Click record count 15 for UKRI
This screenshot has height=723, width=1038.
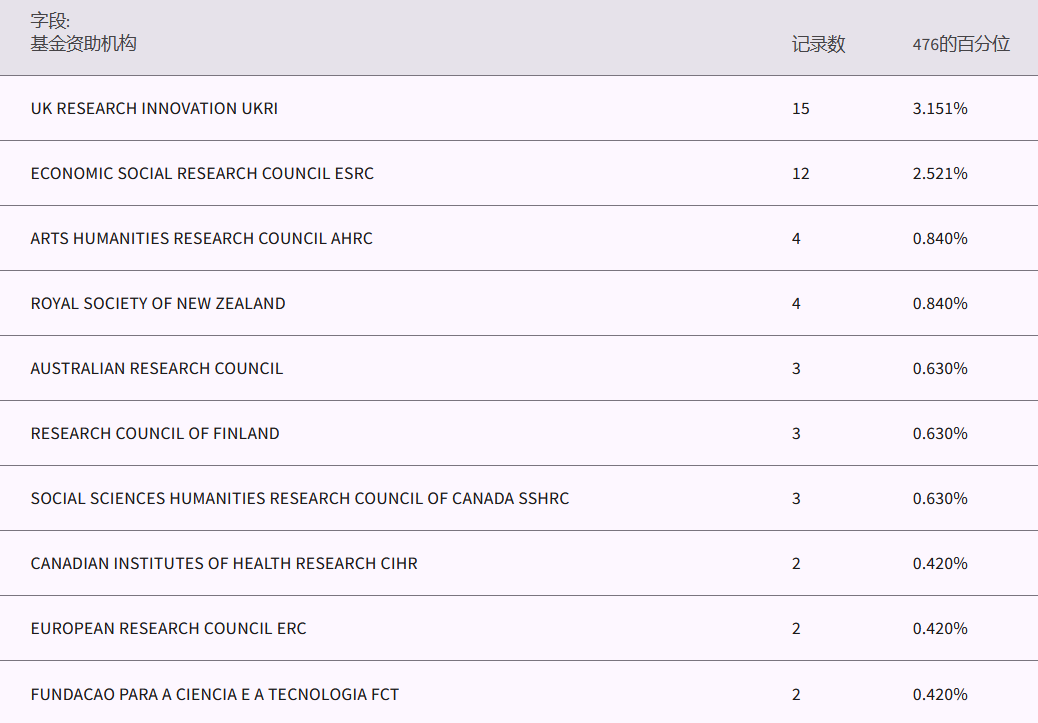click(800, 108)
